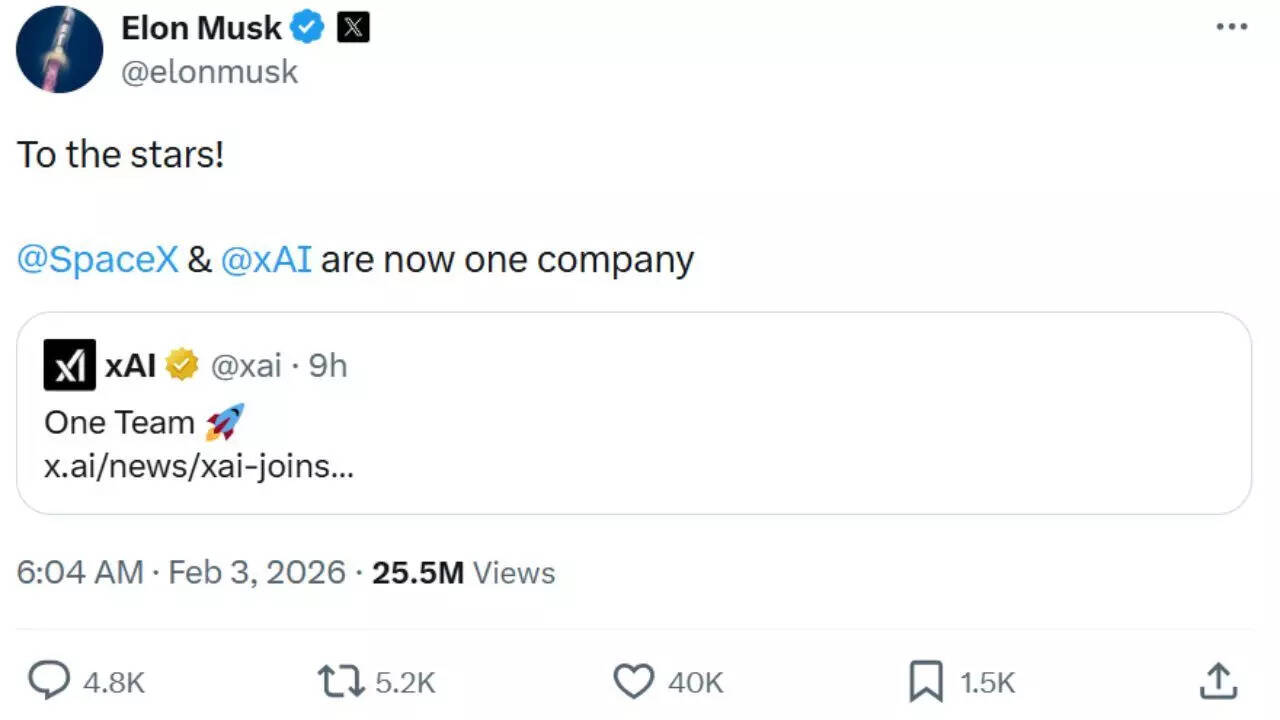Screen dimensions: 1280x720
Task: Click Elon Musk's blue verified badge
Action: click(308, 28)
